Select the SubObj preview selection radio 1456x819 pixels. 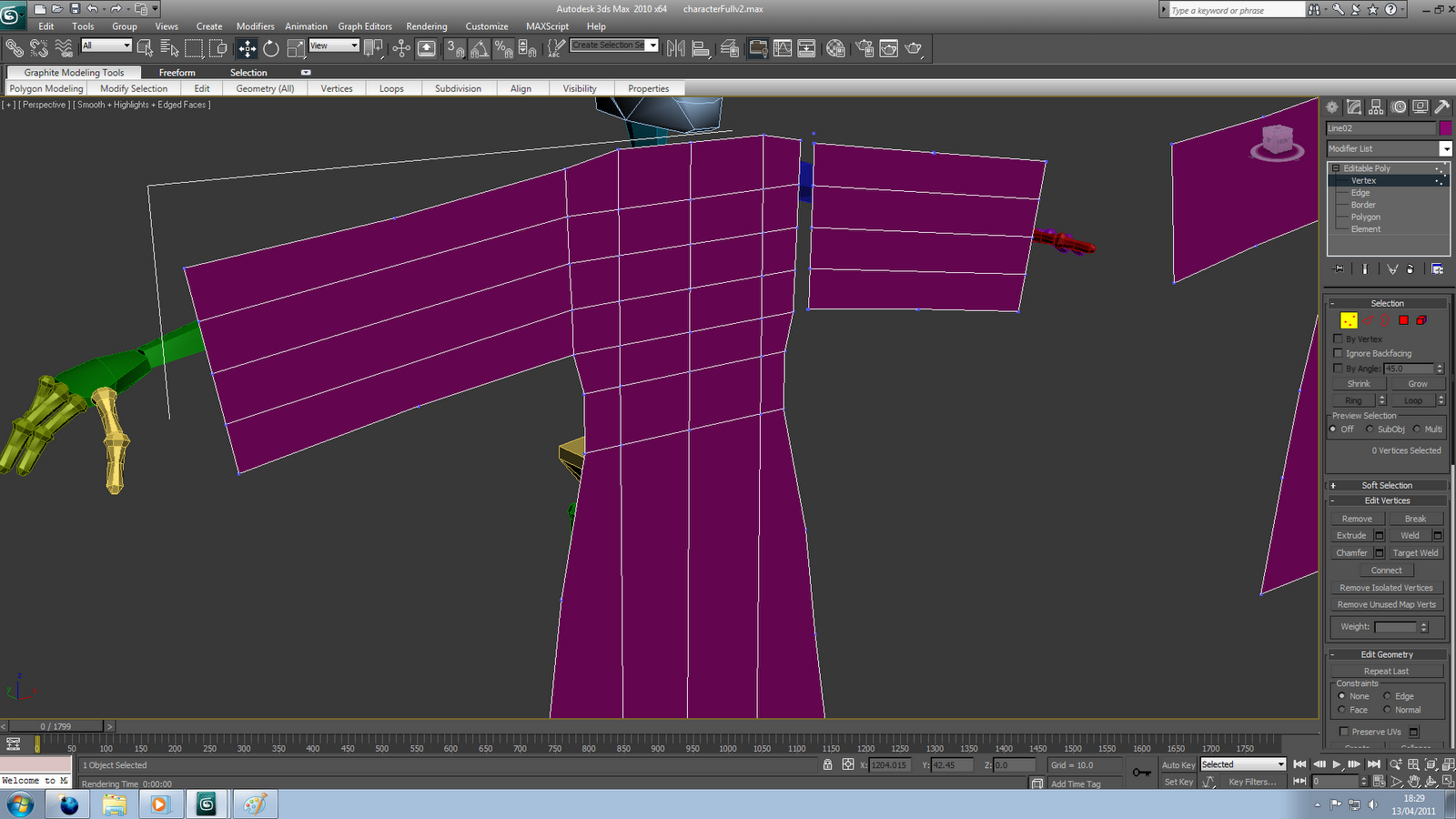1370,429
